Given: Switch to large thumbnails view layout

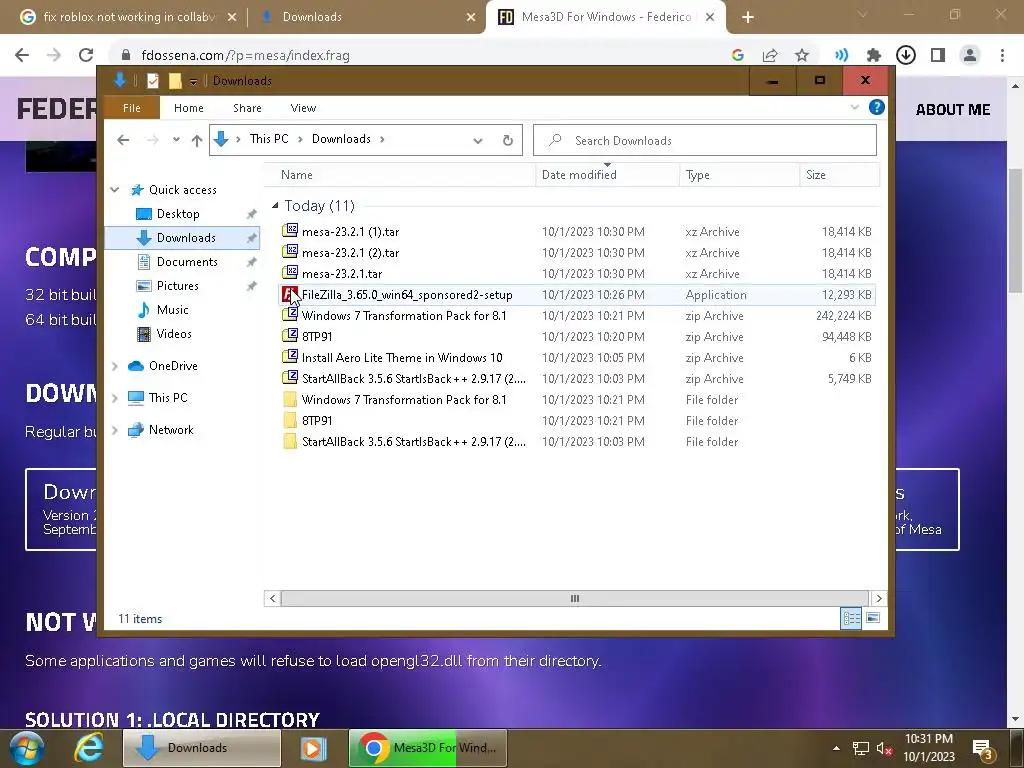Looking at the screenshot, I should (872, 618).
